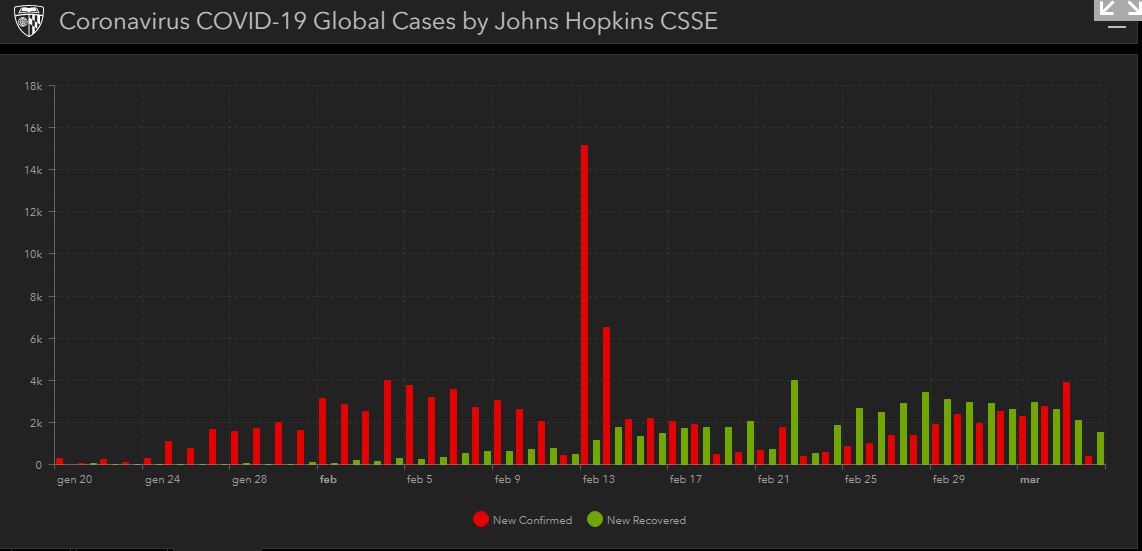Click the 14k y-axis label
The image size is (1142, 551).
point(34,170)
